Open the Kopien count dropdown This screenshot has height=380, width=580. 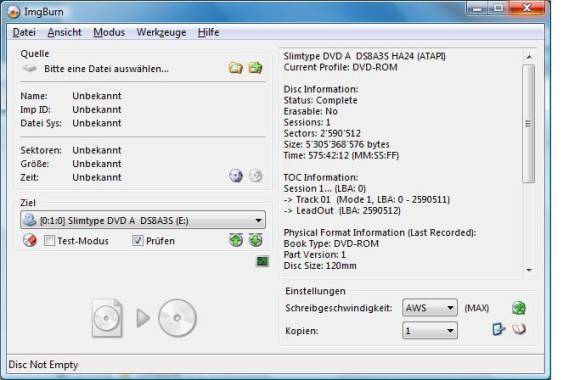(x=430, y=330)
